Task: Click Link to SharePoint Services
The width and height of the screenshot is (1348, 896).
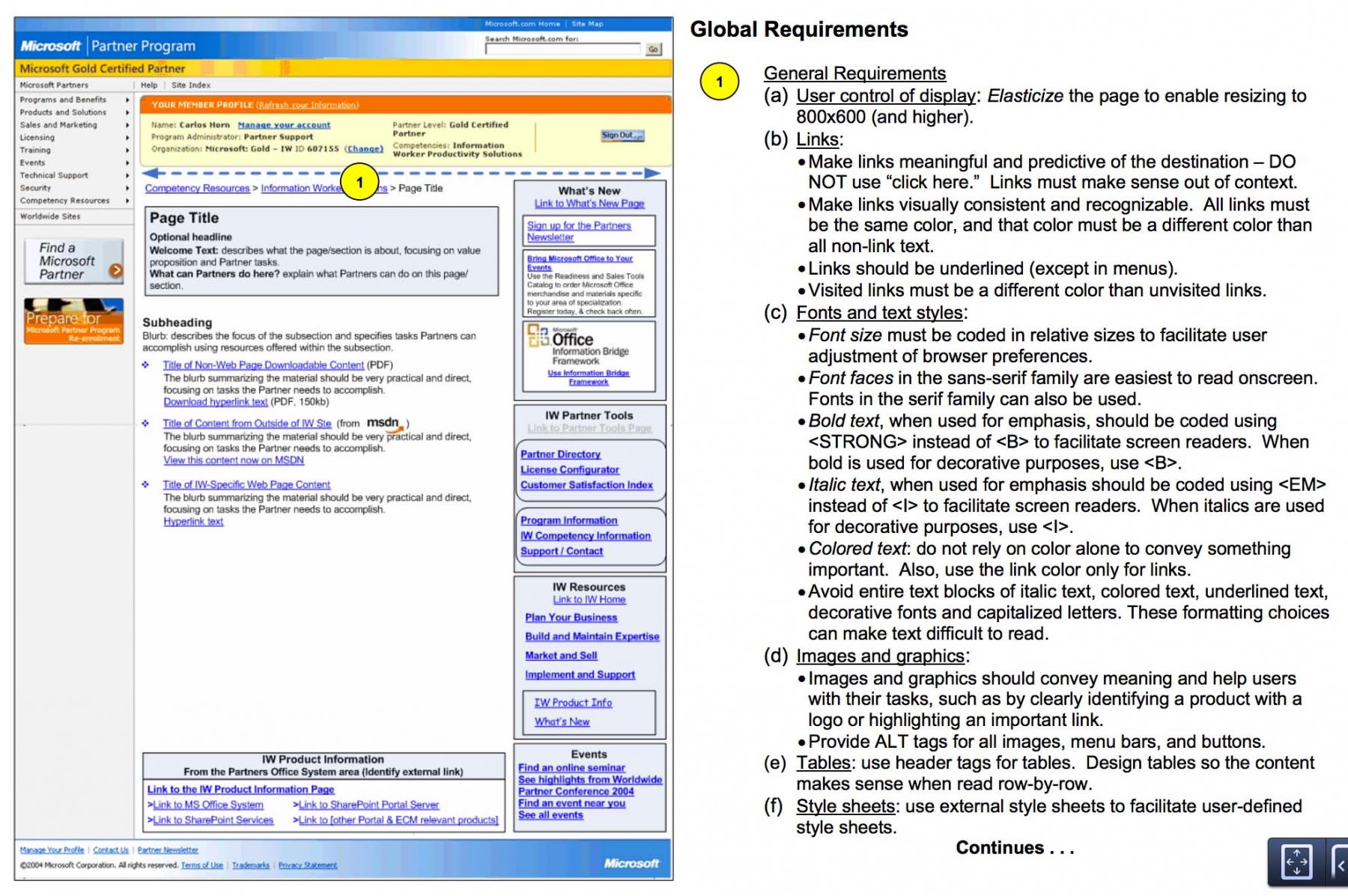Action: pos(213,820)
